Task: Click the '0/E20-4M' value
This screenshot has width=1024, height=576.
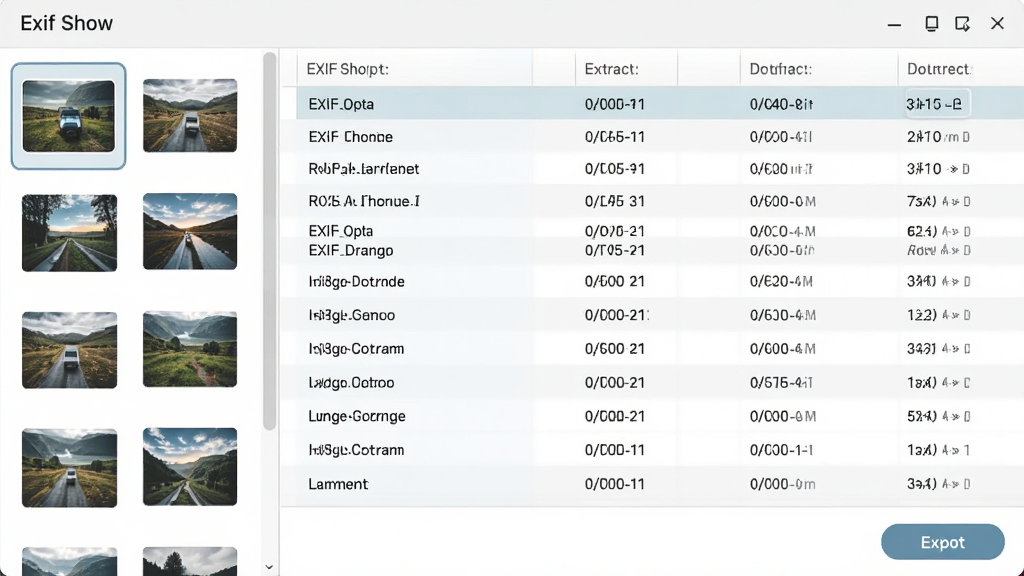Action: pos(781,281)
